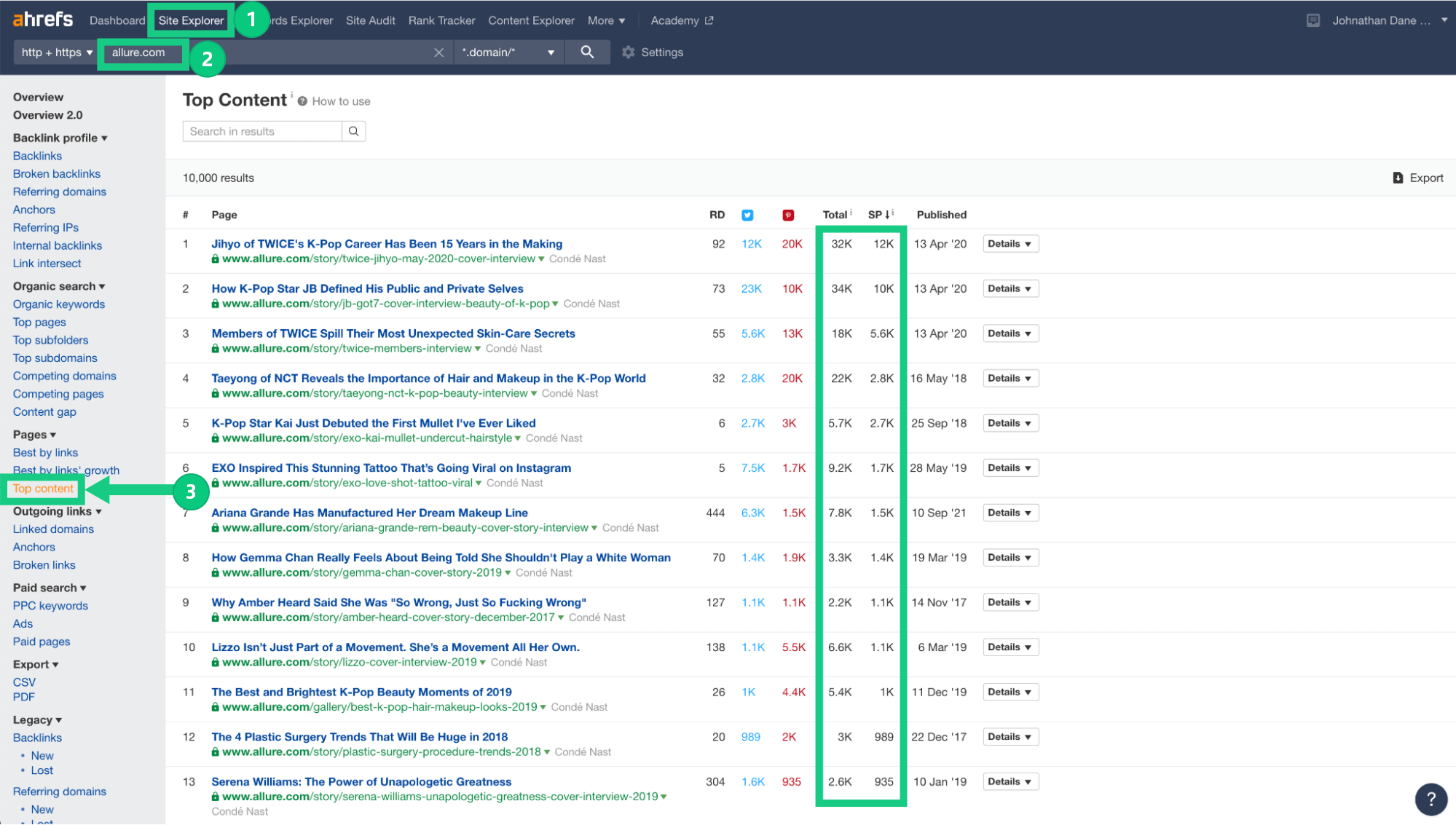
Task: Click the Ahrefs logo
Action: click(x=43, y=20)
